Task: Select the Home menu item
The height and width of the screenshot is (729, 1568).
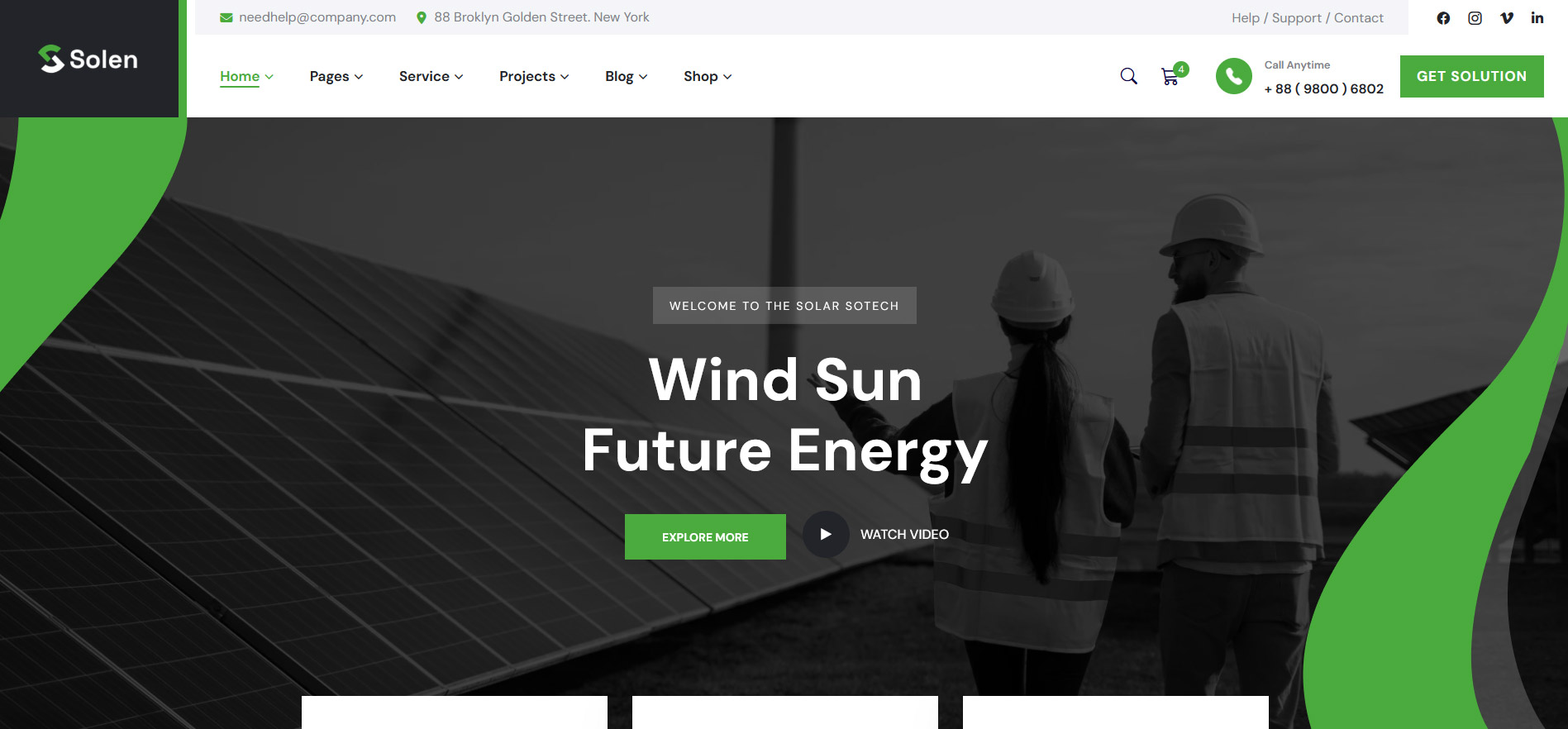Action: click(246, 76)
